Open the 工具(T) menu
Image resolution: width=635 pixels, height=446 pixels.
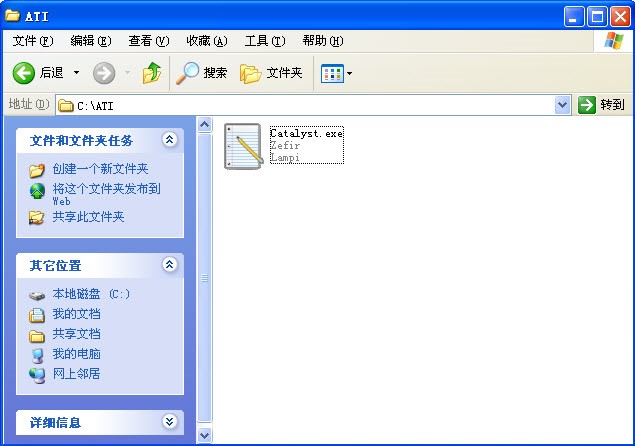click(x=265, y=41)
